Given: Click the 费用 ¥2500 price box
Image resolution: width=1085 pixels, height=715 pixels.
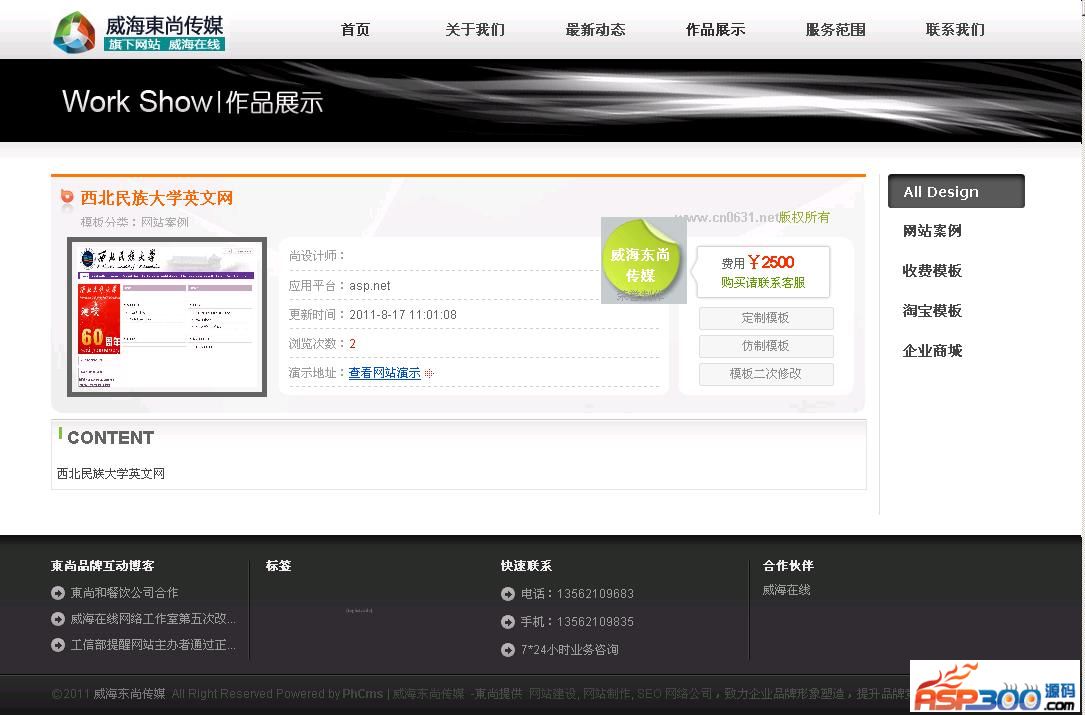Looking at the screenshot, I should [763, 272].
